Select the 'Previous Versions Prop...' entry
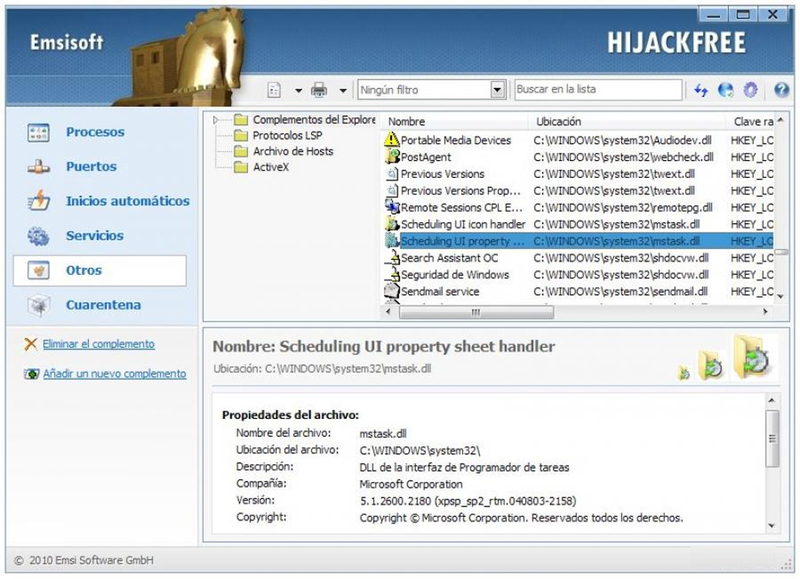The width and height of the screenshot is (800, 579). 578,191
